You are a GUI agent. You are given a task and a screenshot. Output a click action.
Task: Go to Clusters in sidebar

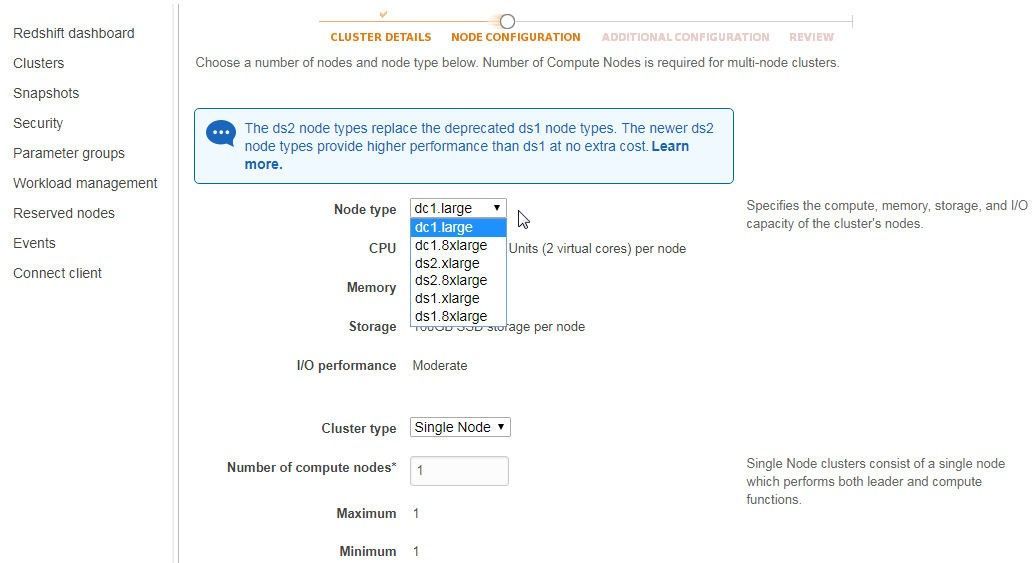coord(38,63)
